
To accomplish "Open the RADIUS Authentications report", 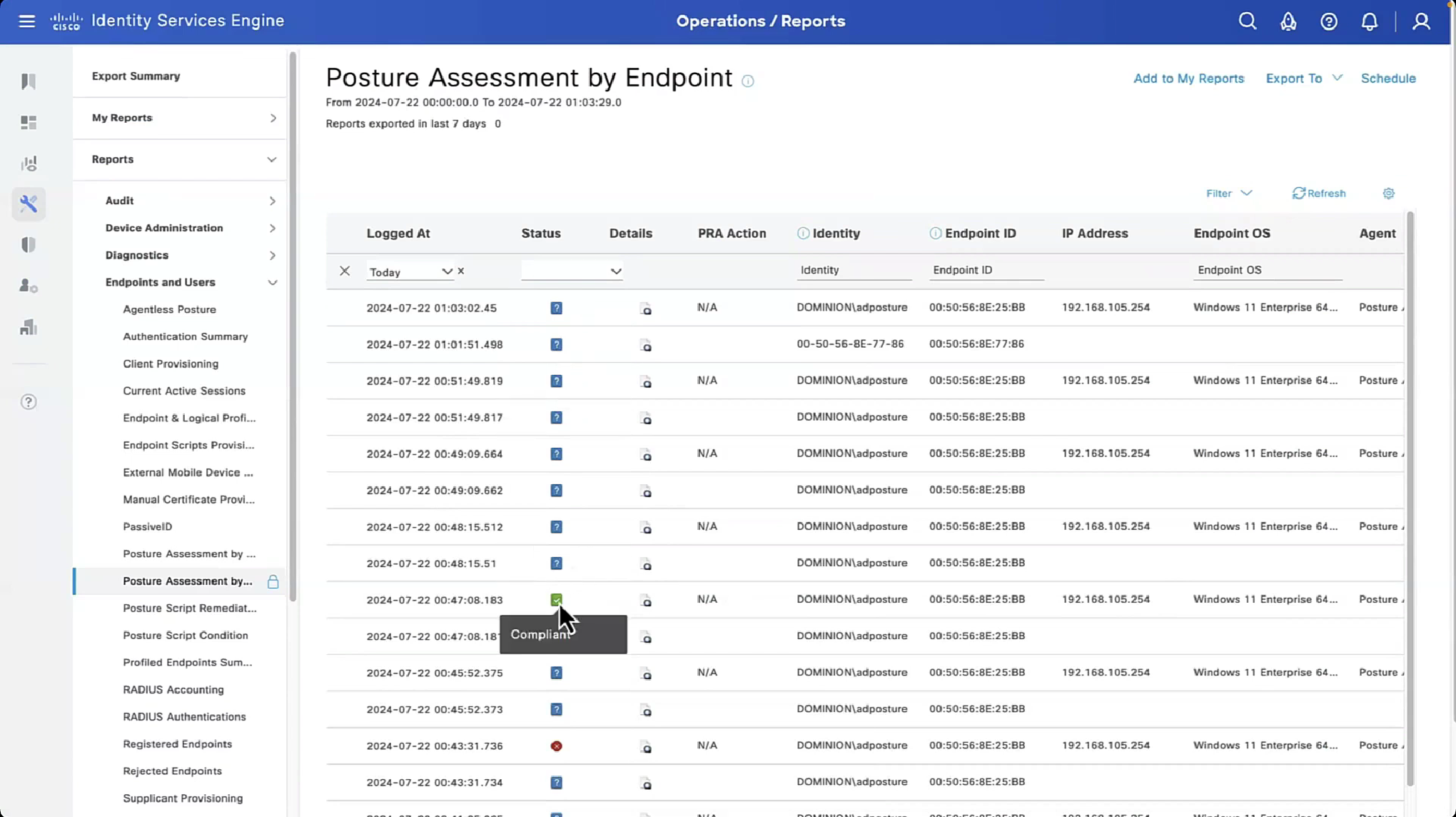I will (184, 716).
